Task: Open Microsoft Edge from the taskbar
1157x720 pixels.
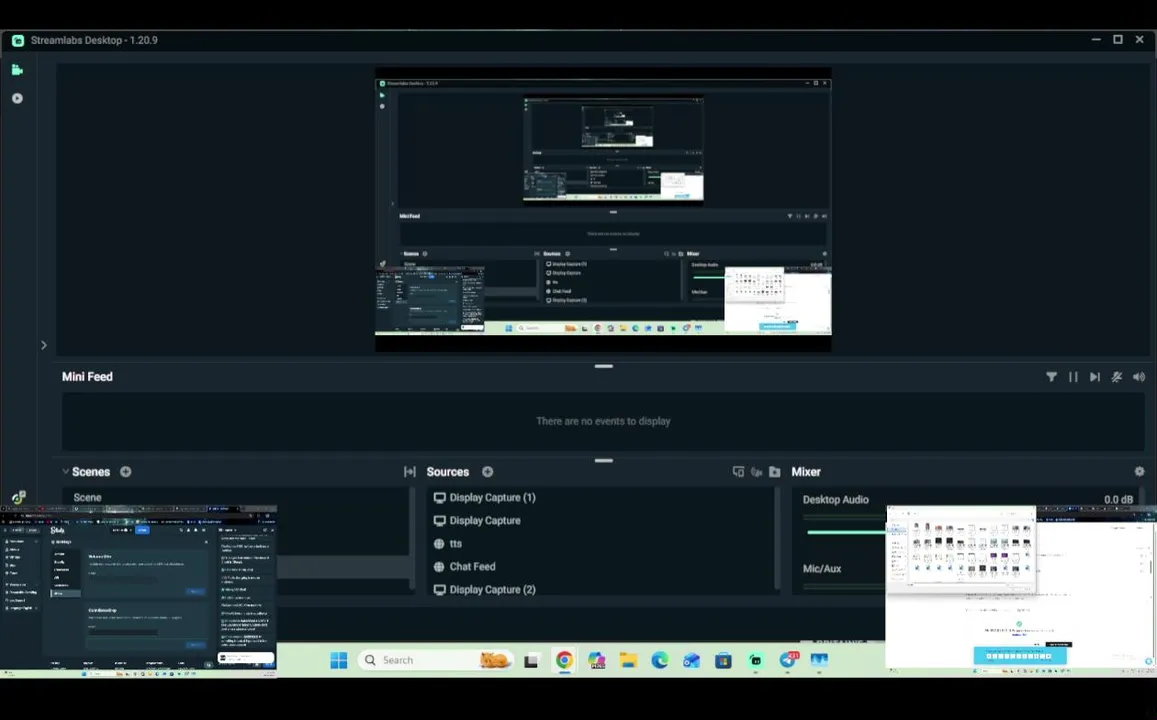Action: click(x=660, y=660)
